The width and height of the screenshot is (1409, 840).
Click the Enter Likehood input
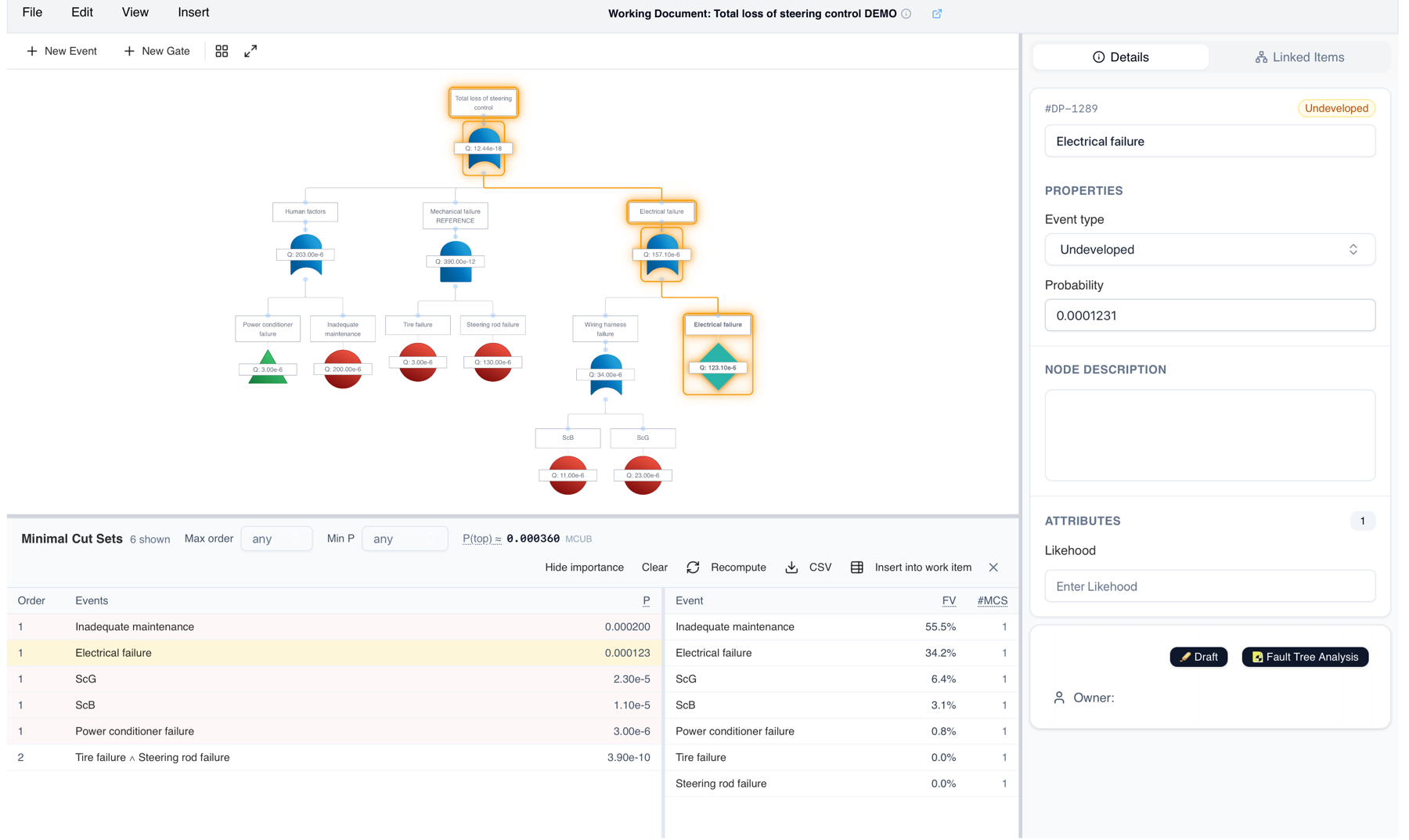[x=1209, y=586]
